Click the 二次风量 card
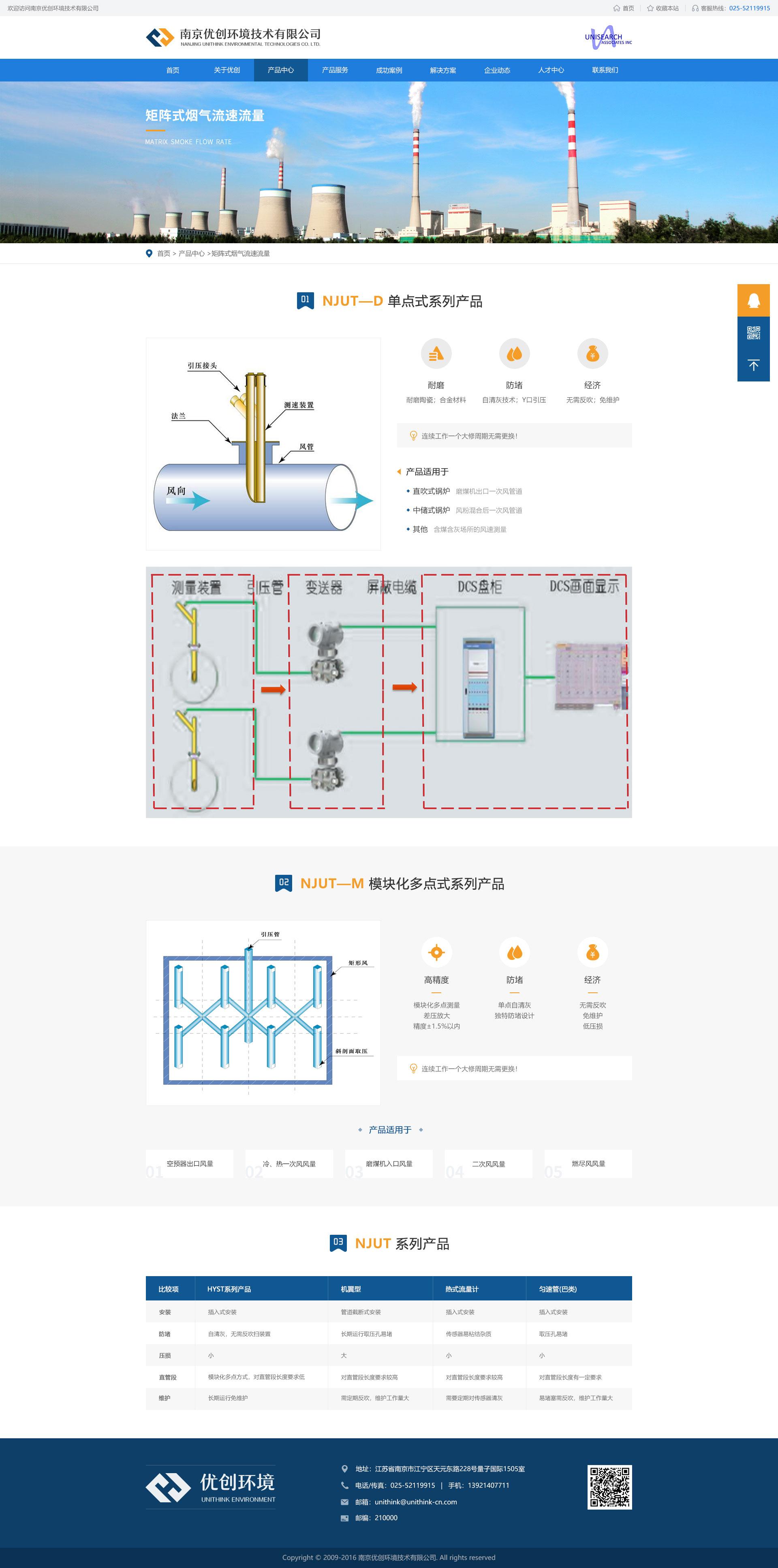778x1568 pixels. pos(488,1164)
